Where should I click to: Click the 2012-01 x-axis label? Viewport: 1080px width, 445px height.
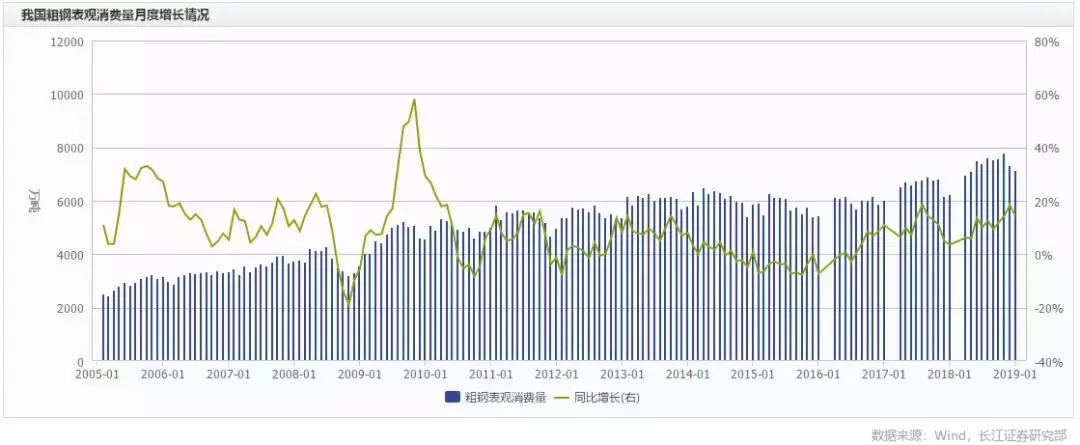point(556,374)
